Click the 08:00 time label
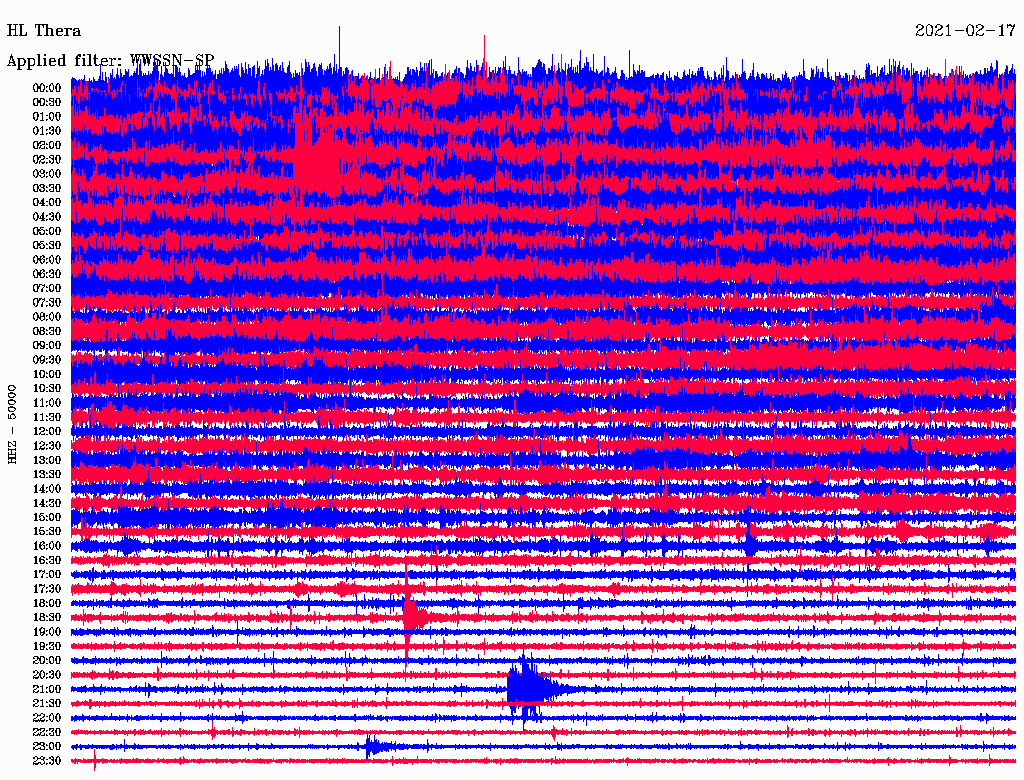Image resolution: width=1024 pixels, height=780 pixels. (47, 317)
